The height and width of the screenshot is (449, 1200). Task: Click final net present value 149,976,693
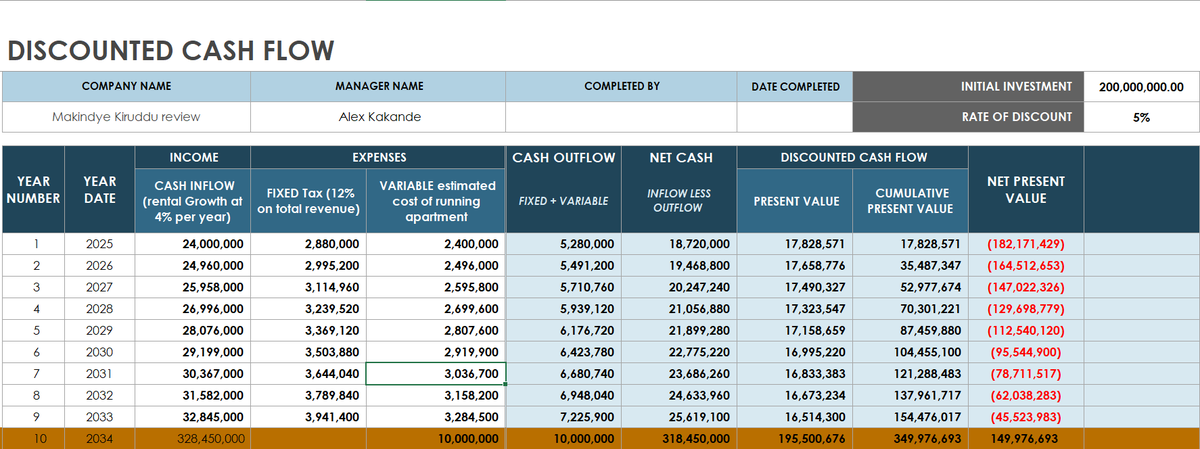(x=1026, y=439)
